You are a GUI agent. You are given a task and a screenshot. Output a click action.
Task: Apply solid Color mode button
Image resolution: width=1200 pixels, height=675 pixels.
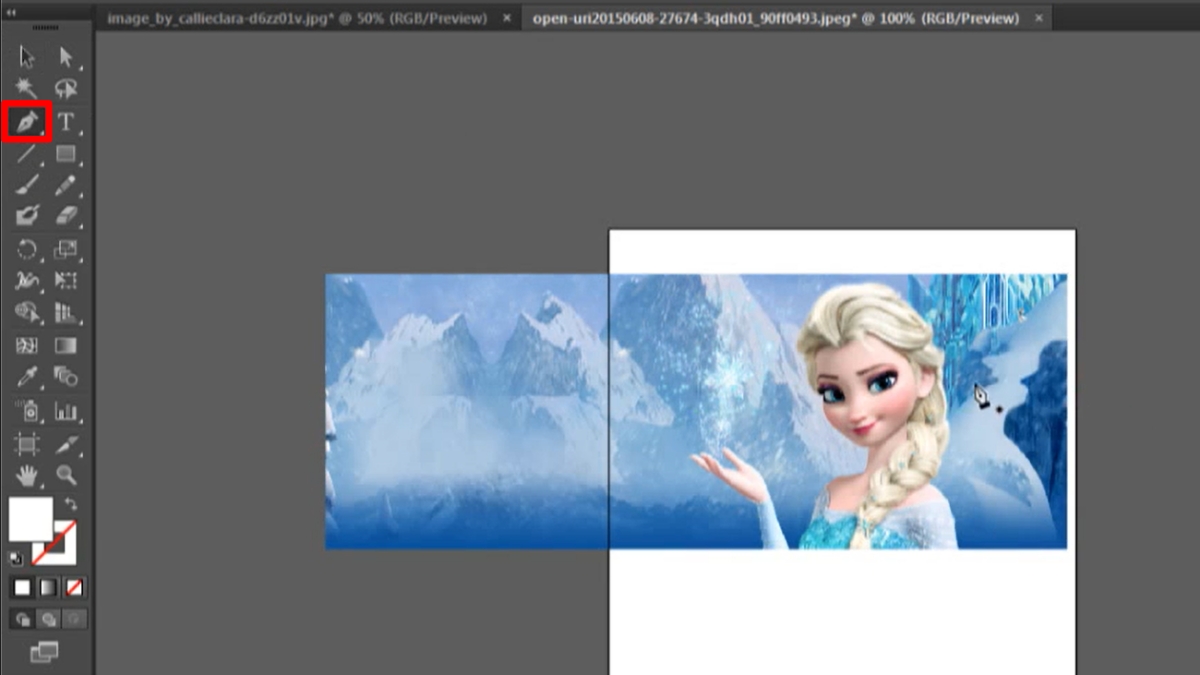coord(23,588)
